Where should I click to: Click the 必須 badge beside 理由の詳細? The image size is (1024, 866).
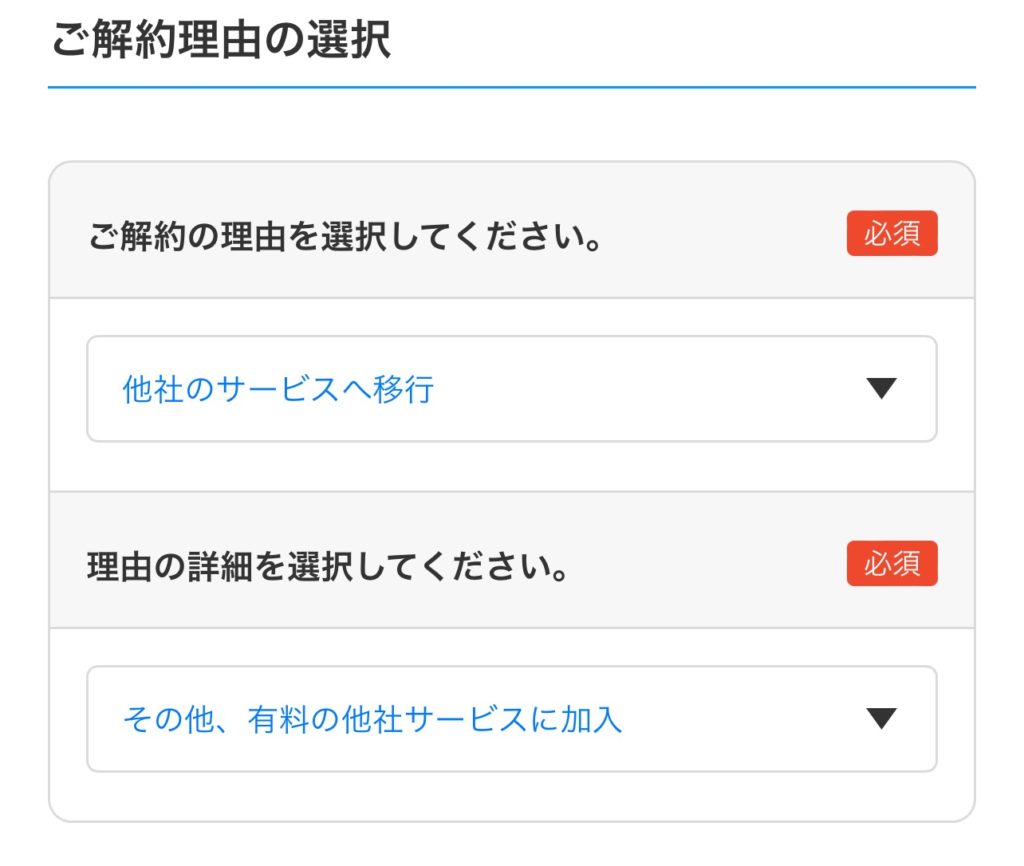point(891,563)
